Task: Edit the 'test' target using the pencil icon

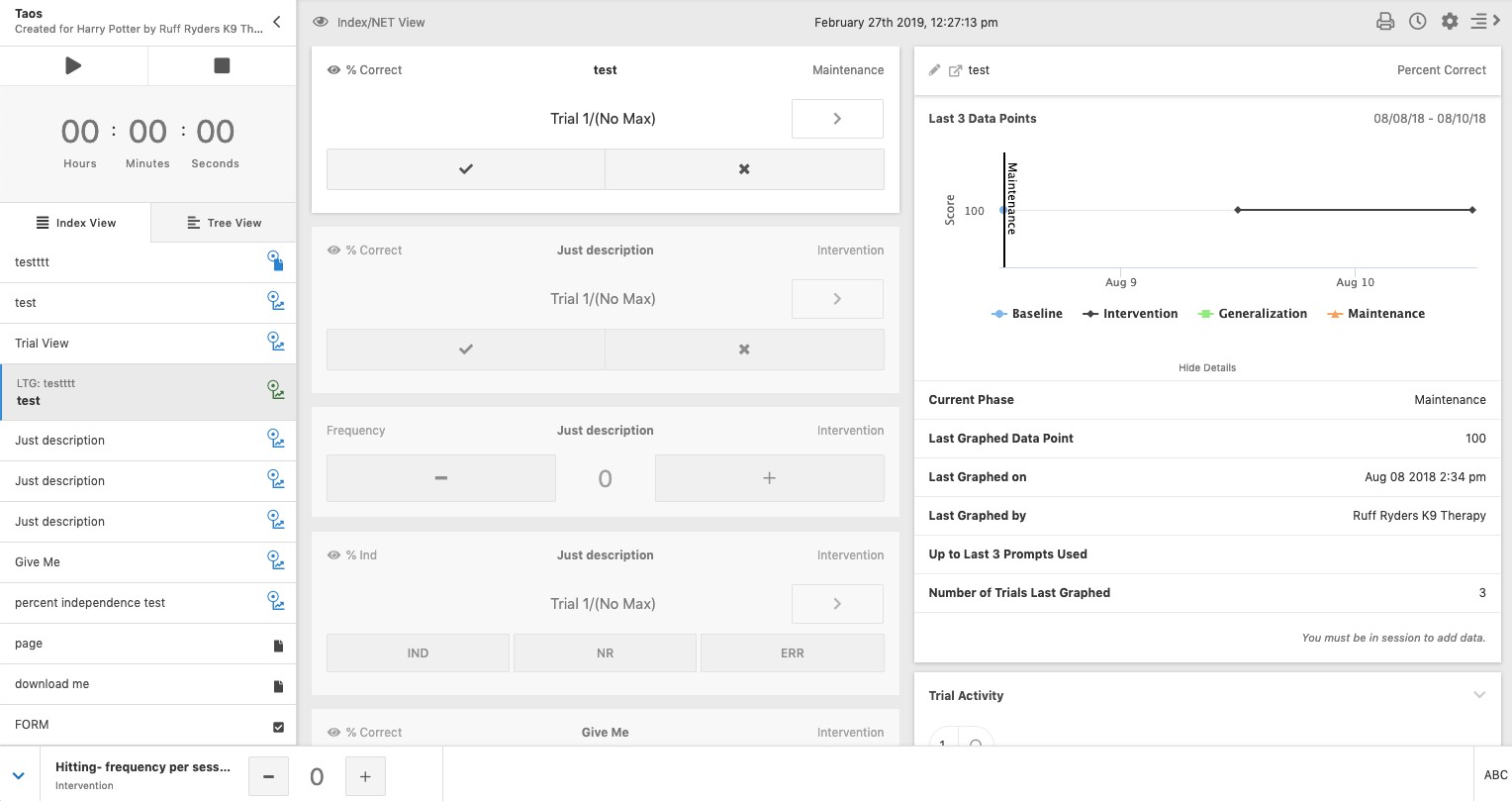Action: click(x=934, y=69)
